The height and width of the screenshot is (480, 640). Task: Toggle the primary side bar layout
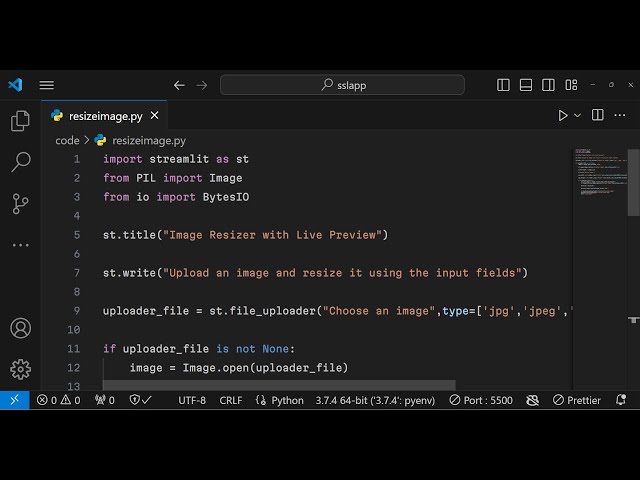(x=504, y=85)
